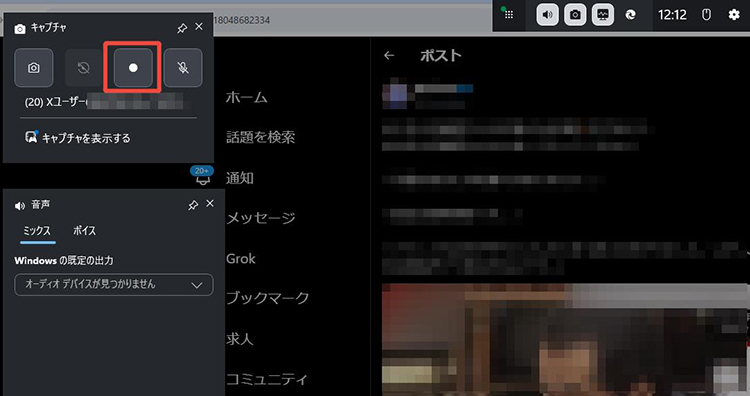Open the キャプチャを表示する link
This screenshot has height=396, width=750.
click(x=77, y=138)
